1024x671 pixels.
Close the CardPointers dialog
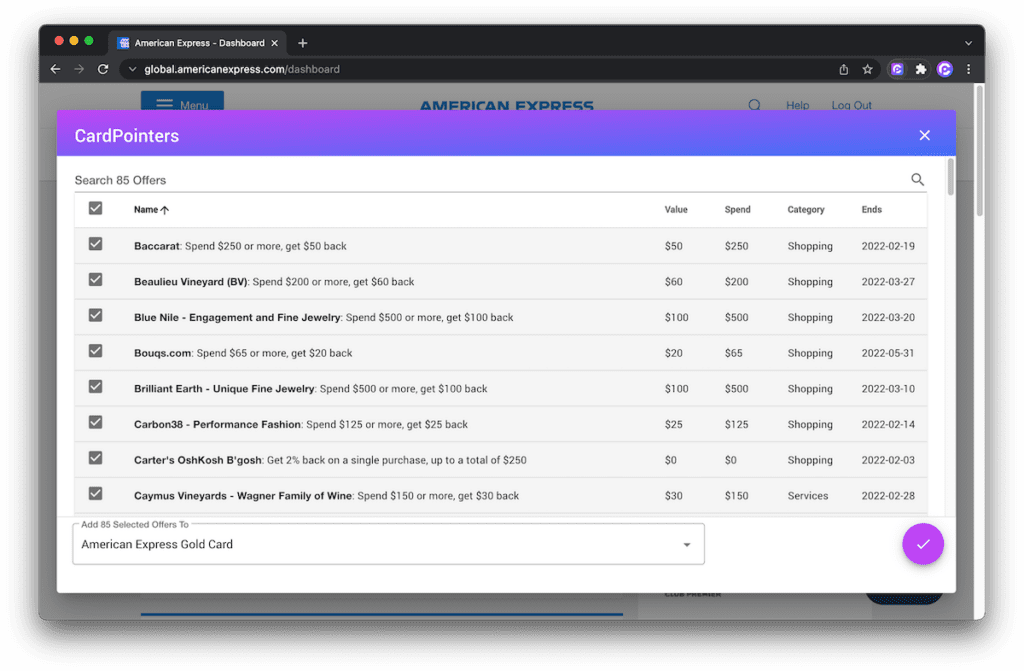coord(924,135)
